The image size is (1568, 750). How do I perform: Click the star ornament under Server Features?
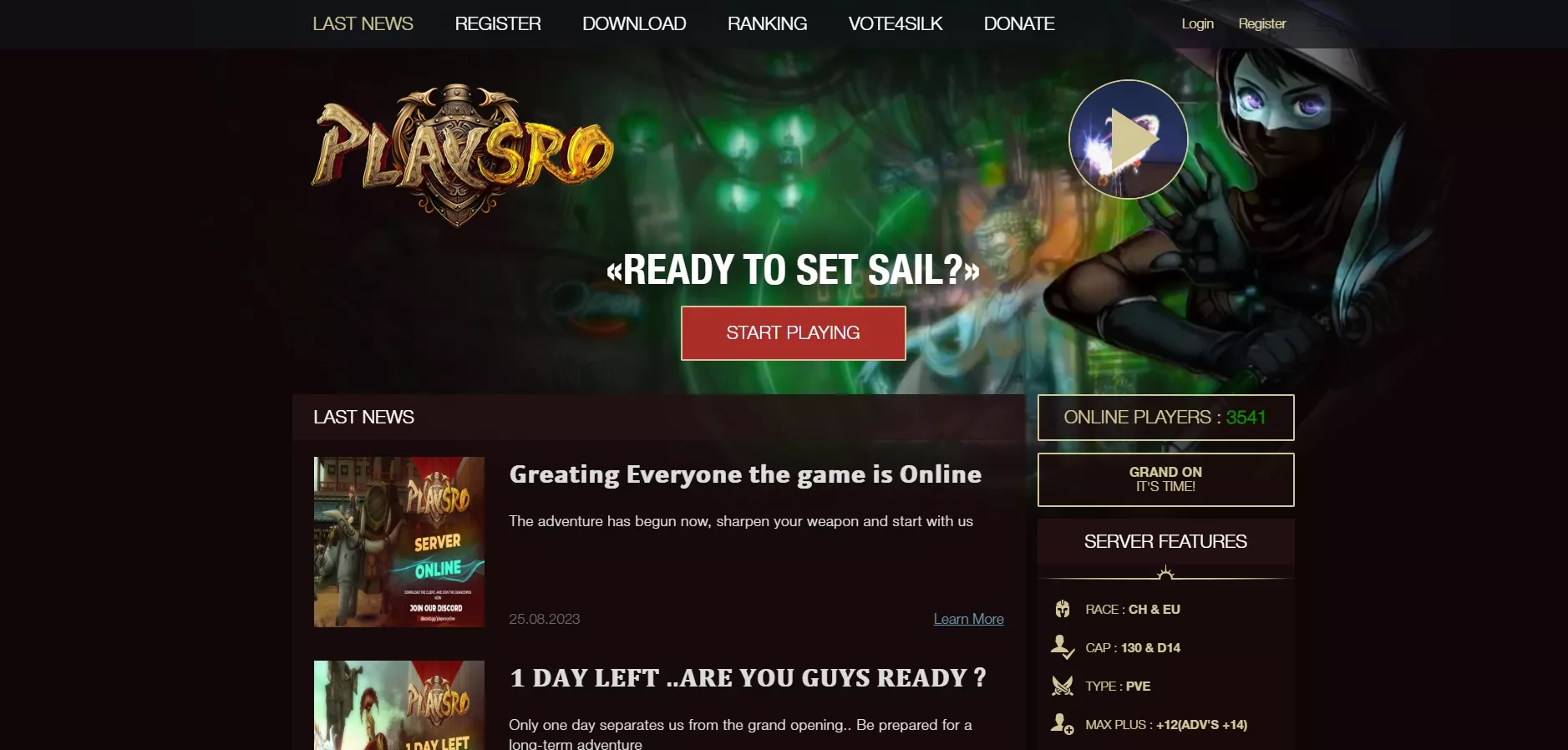(1165, 573)
